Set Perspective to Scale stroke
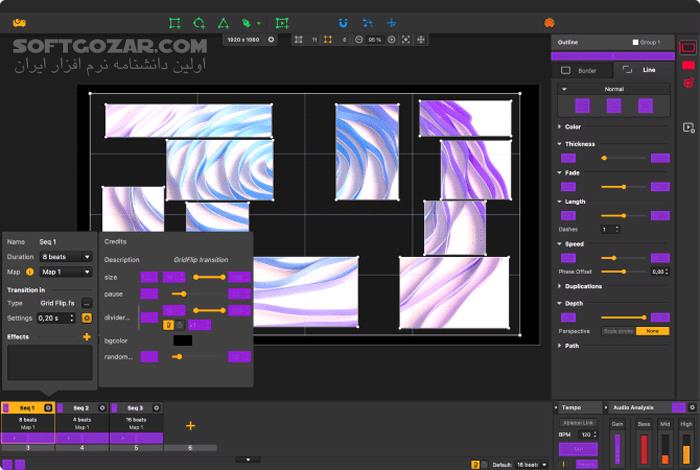This screenshot has width=700, height=470. click(617, 331)
